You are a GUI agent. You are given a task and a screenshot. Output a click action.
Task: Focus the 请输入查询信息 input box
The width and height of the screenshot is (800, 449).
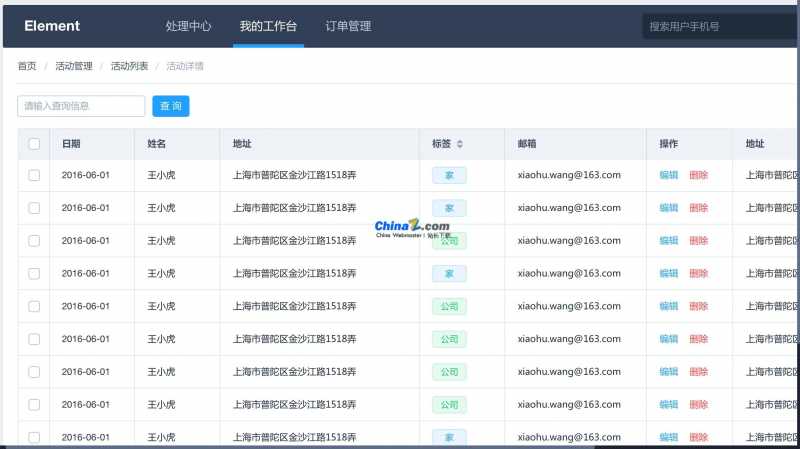point(81,106)
